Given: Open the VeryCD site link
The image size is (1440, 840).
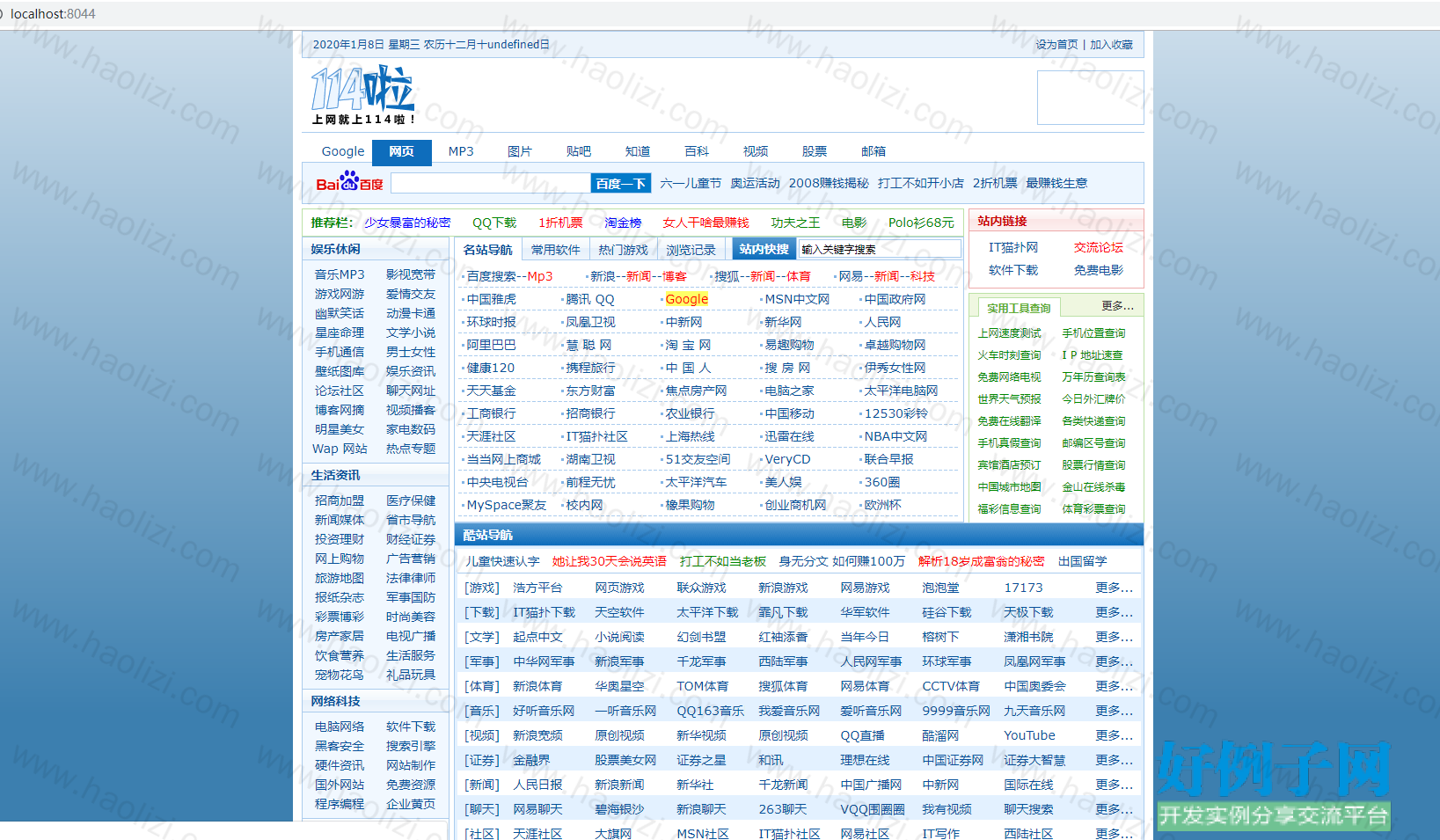Looking at the screenshot, I should 787,459.
